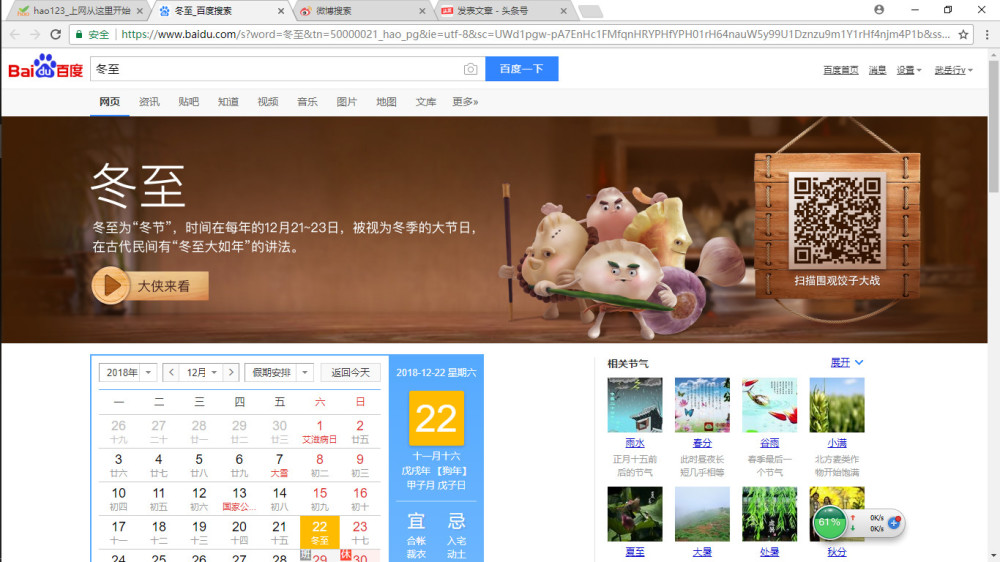
Task: Go to next month arrow
Action: click(x=232, y=372)
